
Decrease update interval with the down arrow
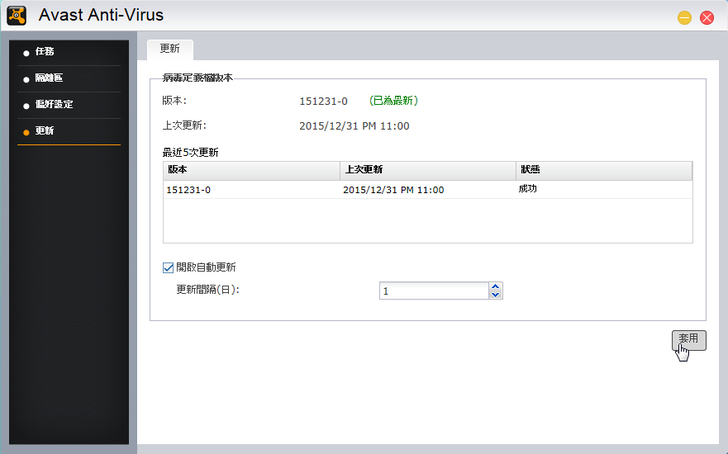click(495, 295)
